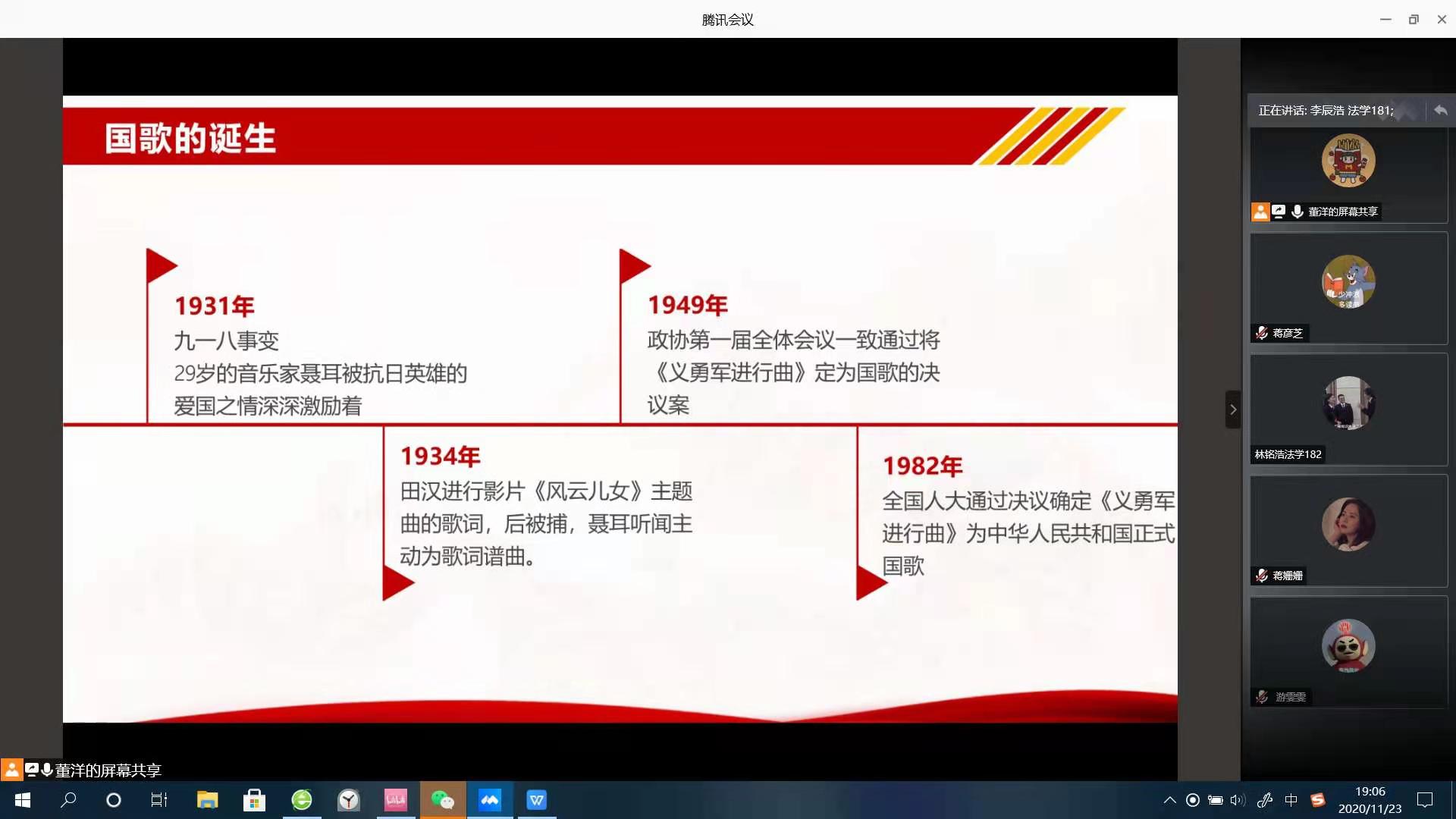
Task: Open the volume control in the tray
Action: pos(1238,800)
